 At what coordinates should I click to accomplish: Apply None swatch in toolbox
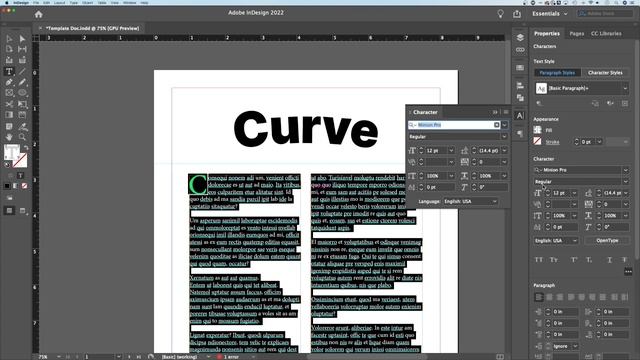24,186
